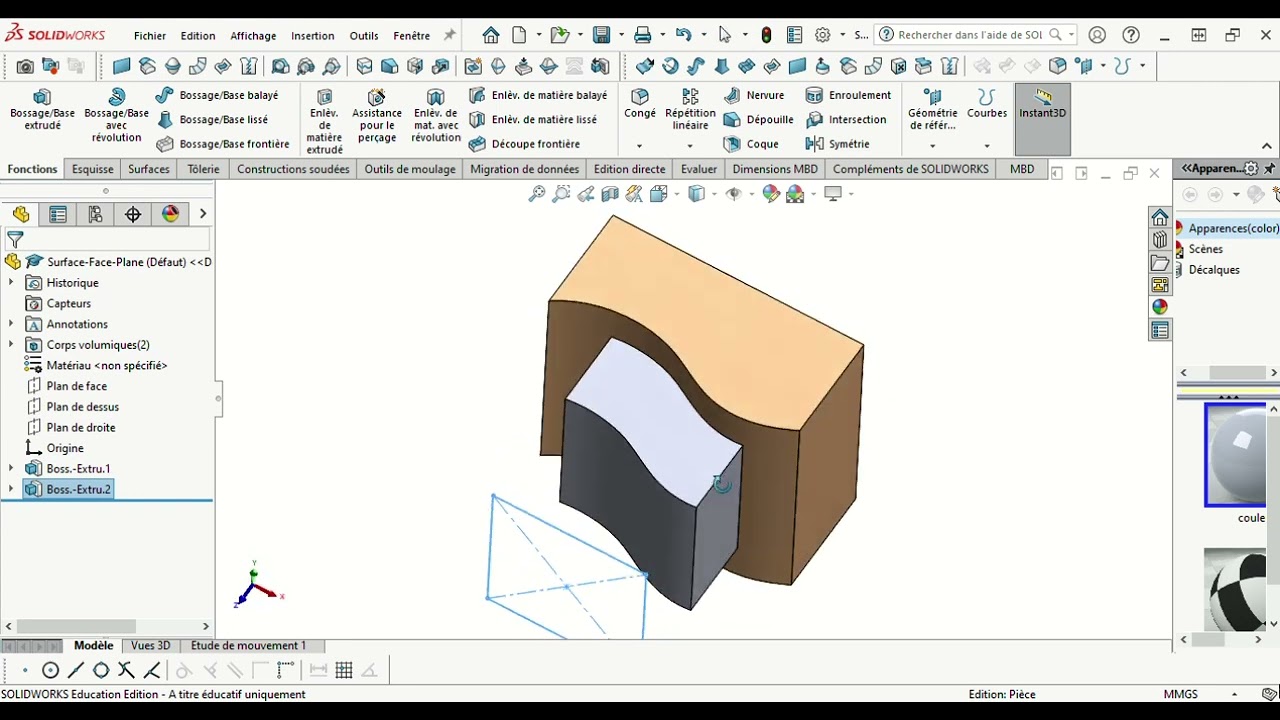The image size is (1280, 720).
Task: Select Enlèv. de matière extrudé
Action: click(x=324, y=121)
